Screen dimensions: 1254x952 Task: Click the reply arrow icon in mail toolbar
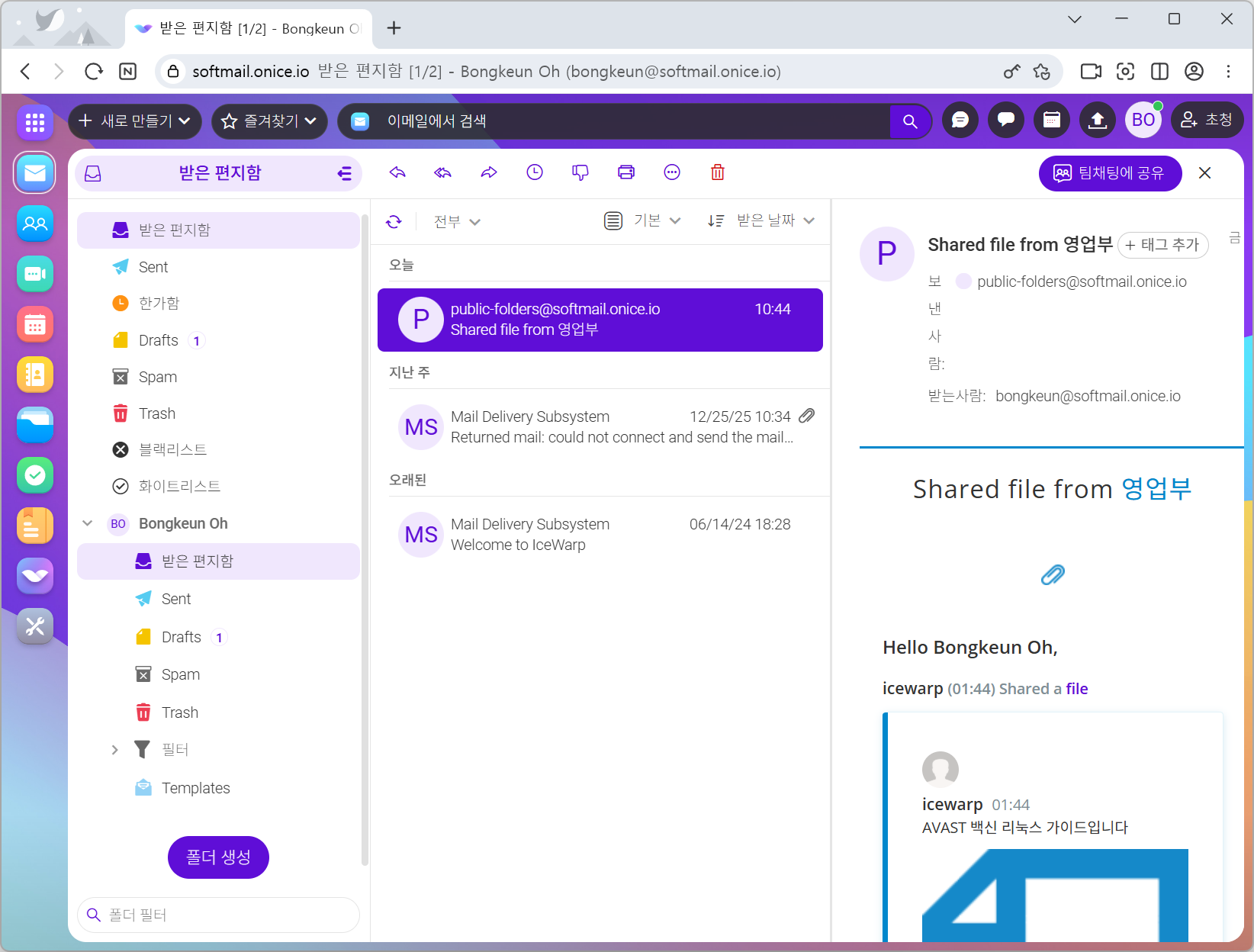tap(397, 172)
